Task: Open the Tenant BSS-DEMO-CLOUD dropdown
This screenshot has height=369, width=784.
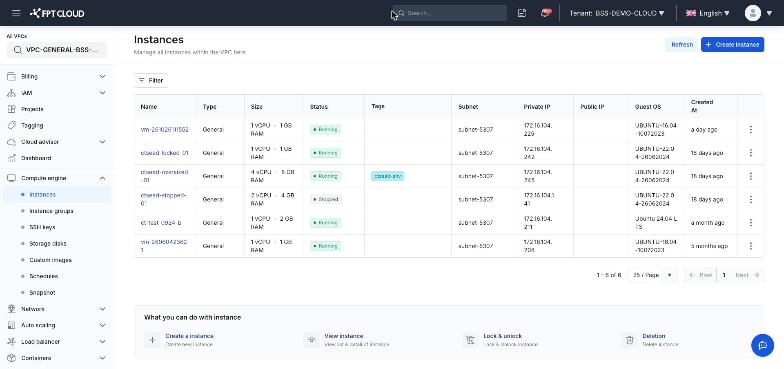Action: coord(617,13)
